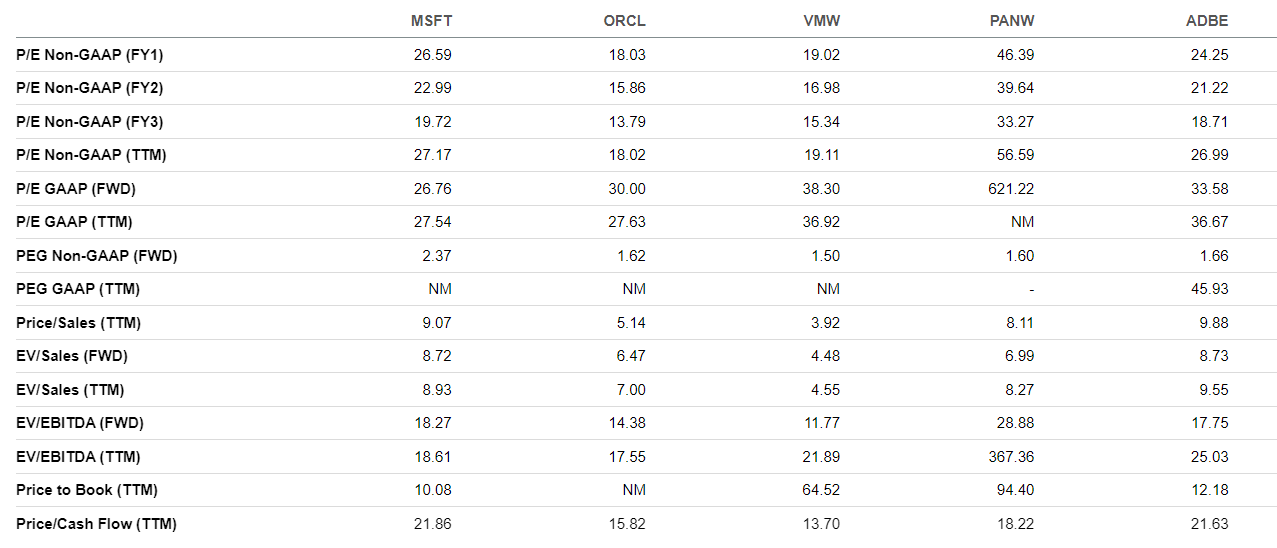
Task: Select the EV/Sales (FWD) row label
Action: [72, 356]
